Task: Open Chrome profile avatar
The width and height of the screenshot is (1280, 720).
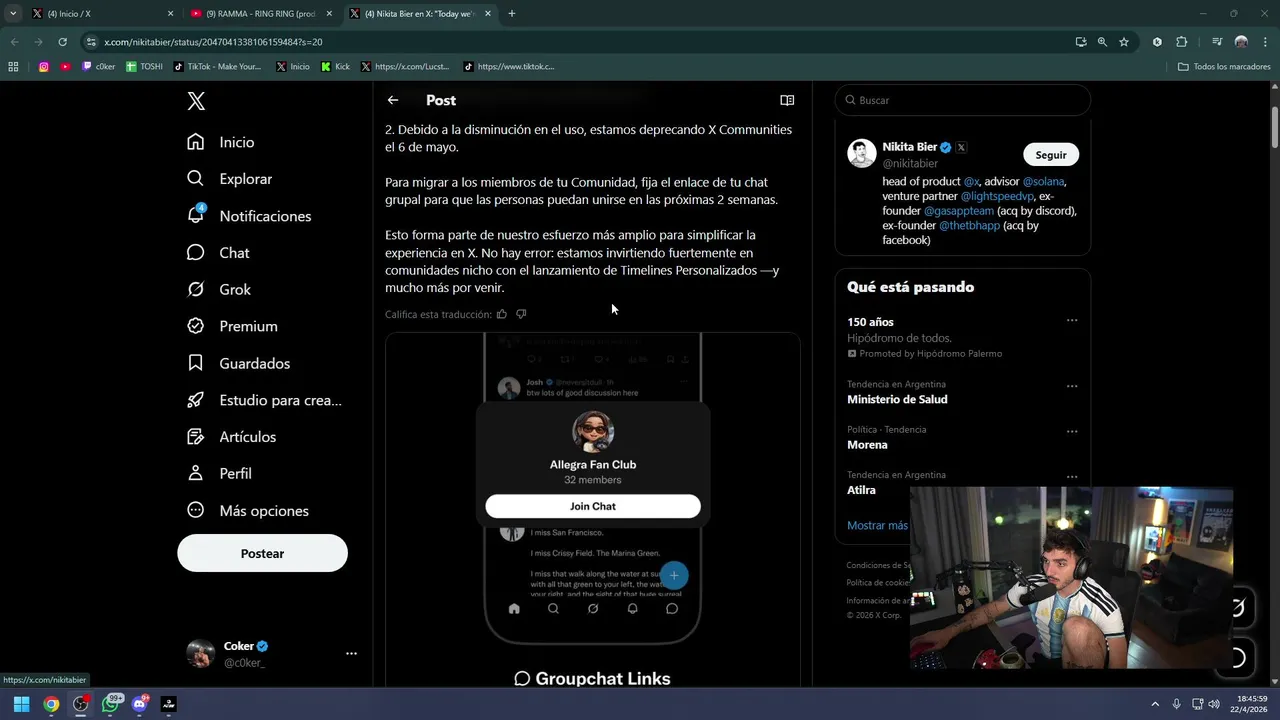Action: tap(1241, 42)
